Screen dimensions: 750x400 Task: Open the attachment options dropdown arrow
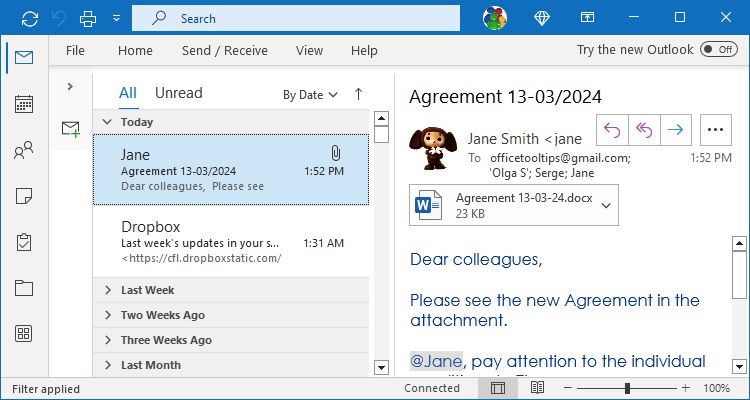pyautogui.click(x=606, y=206)
